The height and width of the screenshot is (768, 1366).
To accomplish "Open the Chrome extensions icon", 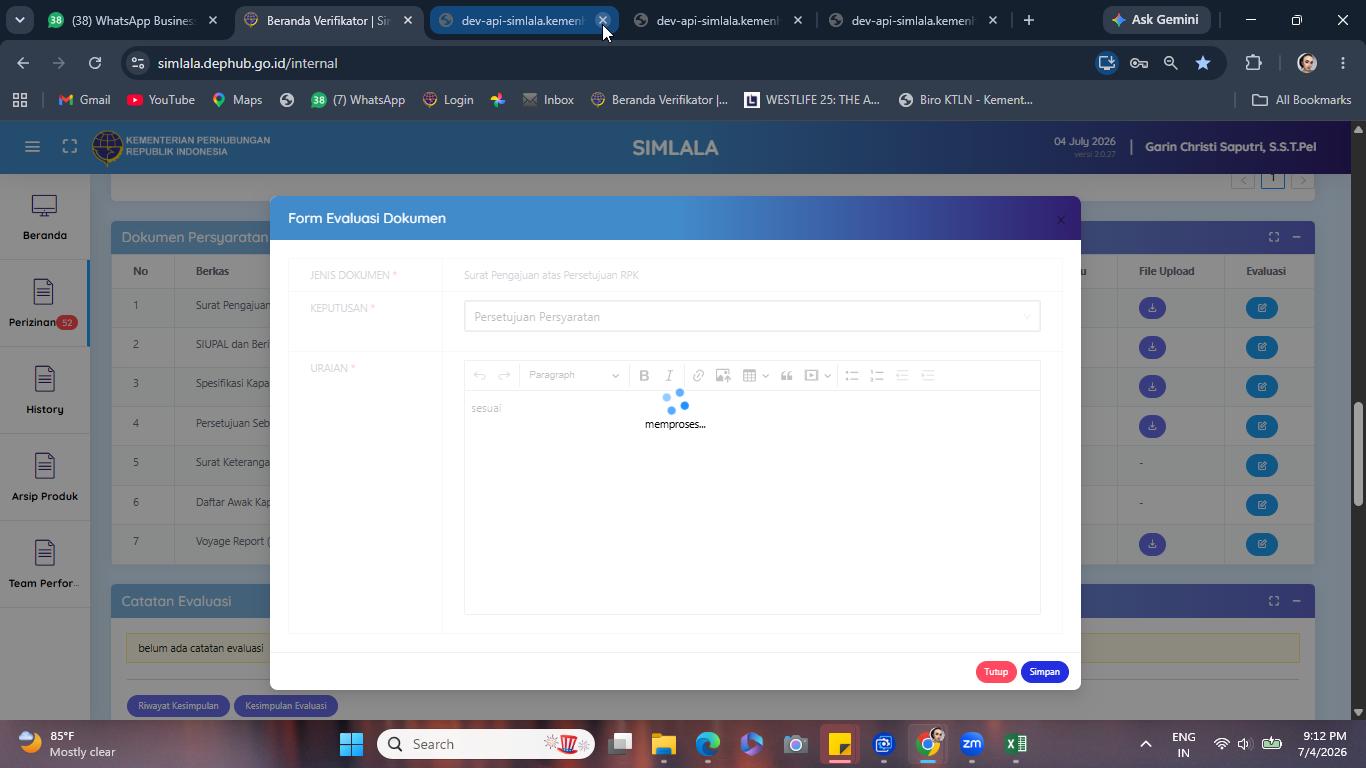I will click(x=1253, y=63).
